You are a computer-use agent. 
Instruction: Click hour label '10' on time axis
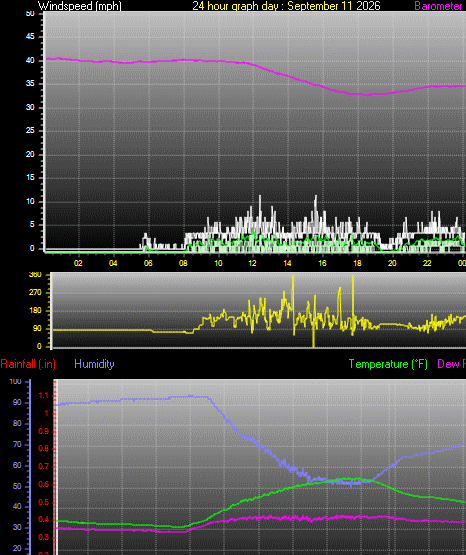coord(218,263)
